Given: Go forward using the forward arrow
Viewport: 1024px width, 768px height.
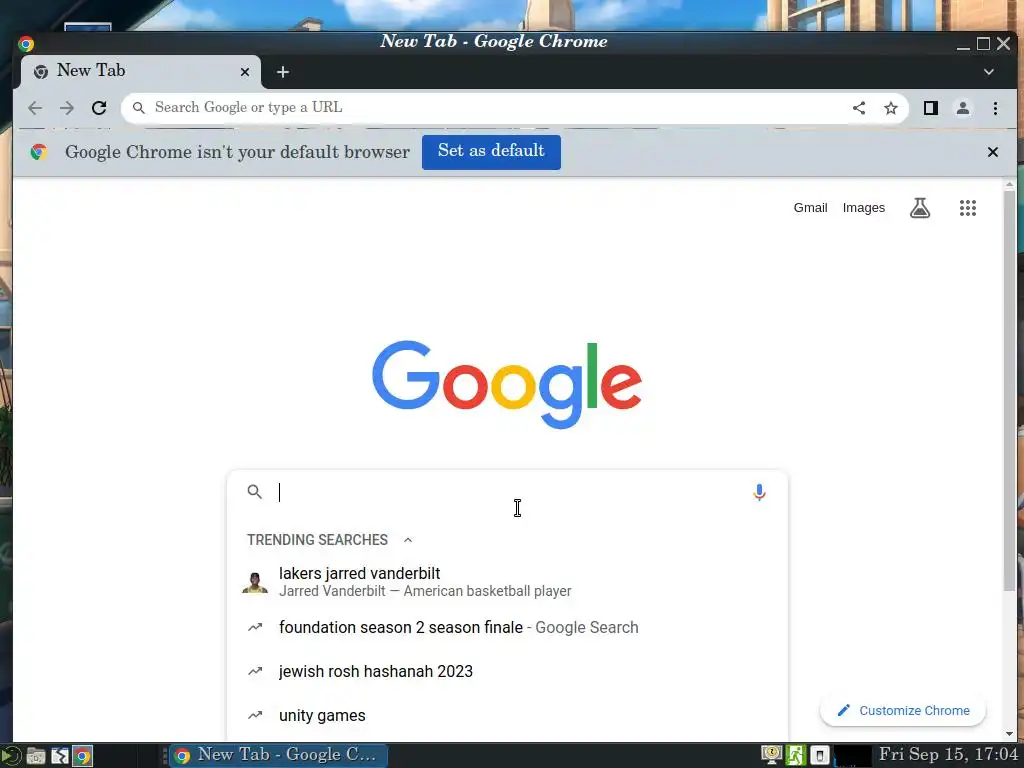Looking at the screenshot, I should point(67,108).
